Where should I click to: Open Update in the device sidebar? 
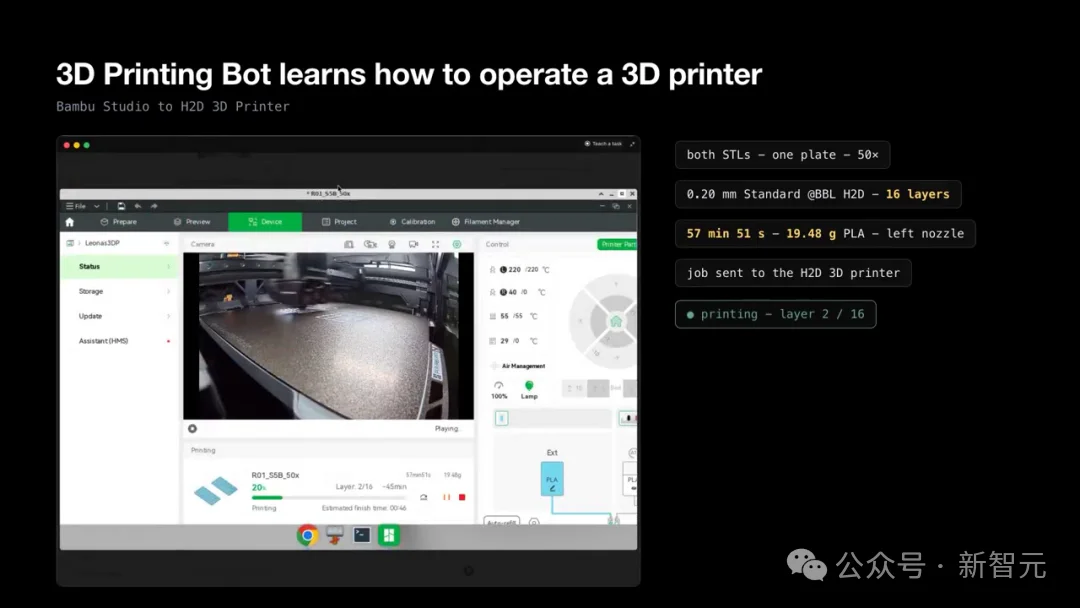coord(120,316)
